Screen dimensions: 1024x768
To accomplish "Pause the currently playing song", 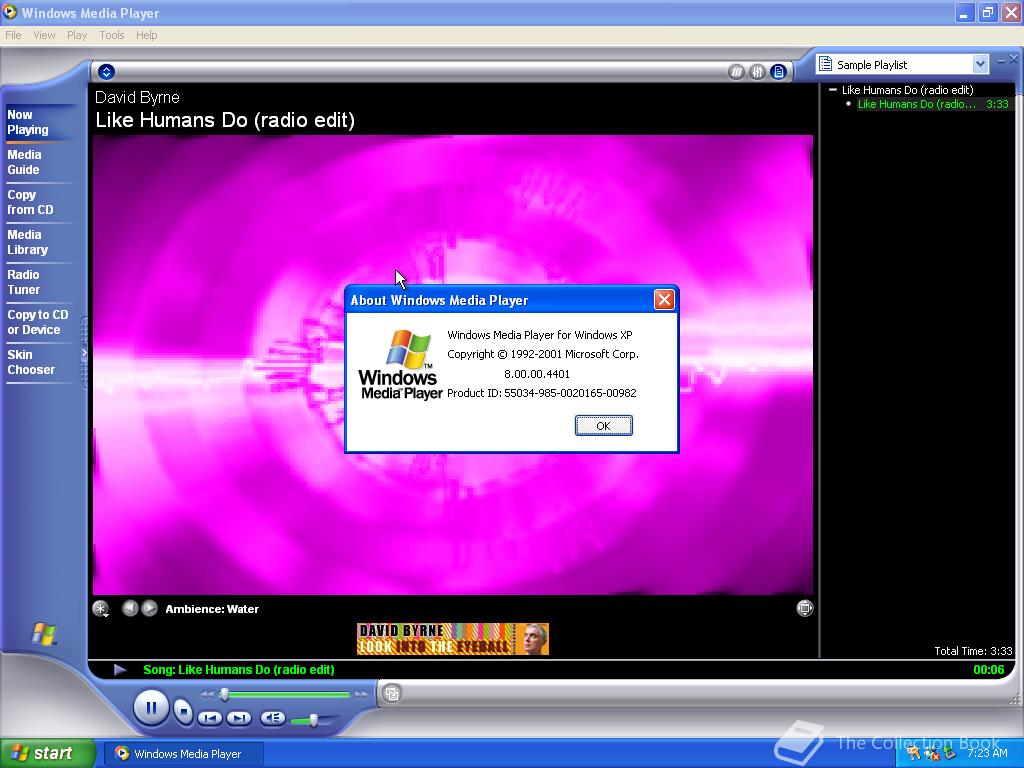I will (x=151, y=708).
